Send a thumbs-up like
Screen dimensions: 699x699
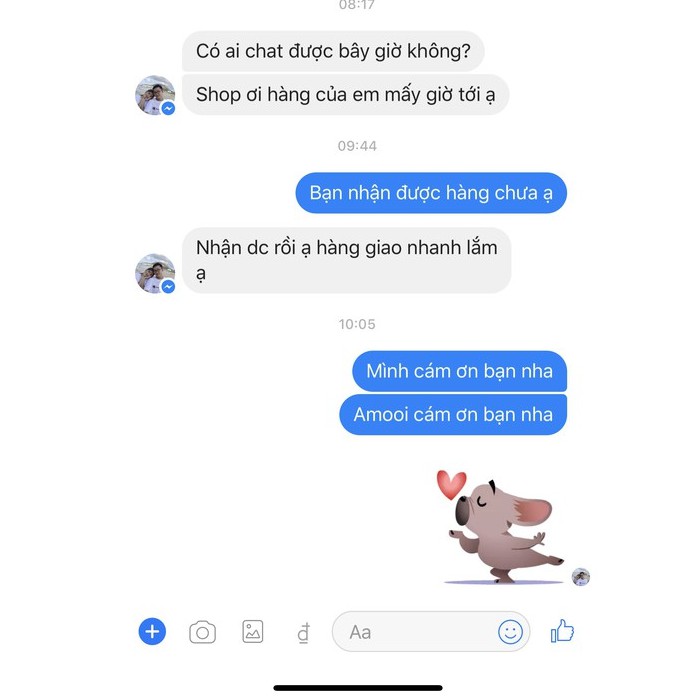[562, 631]
